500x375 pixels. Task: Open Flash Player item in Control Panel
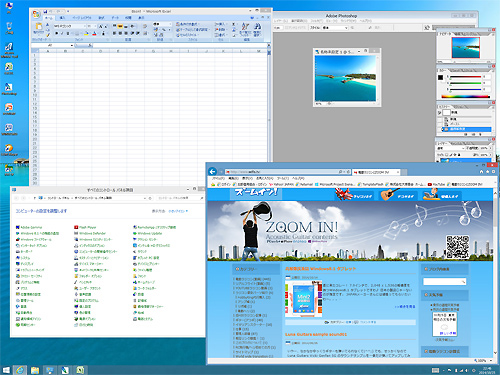click(x=85, y=227)
